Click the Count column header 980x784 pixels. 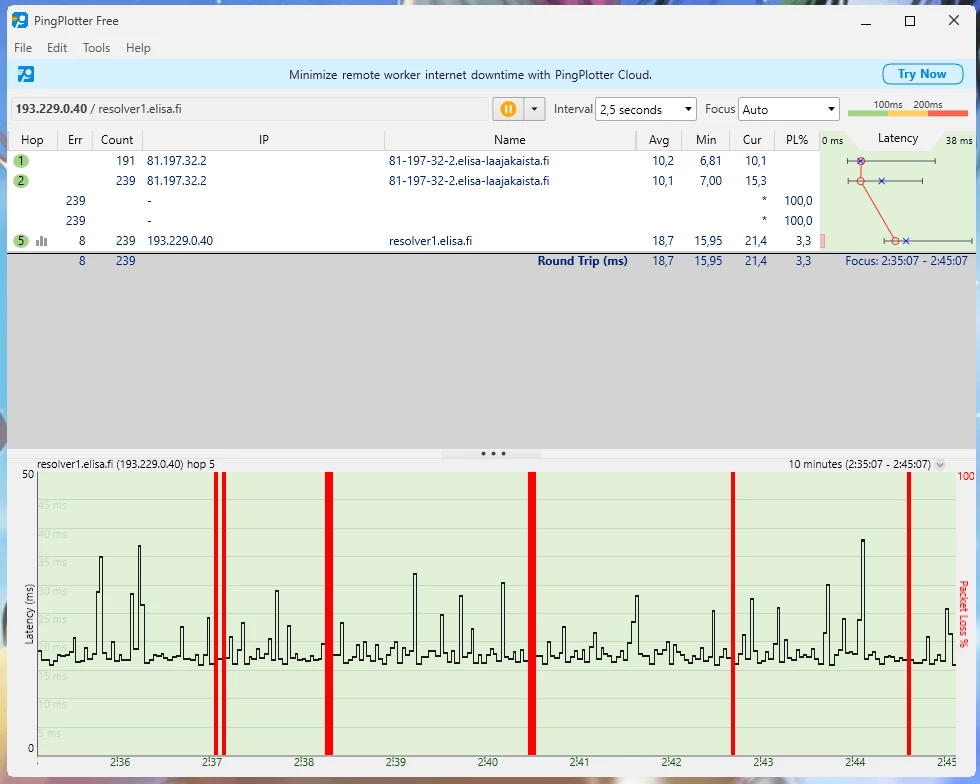pos(117,140)
